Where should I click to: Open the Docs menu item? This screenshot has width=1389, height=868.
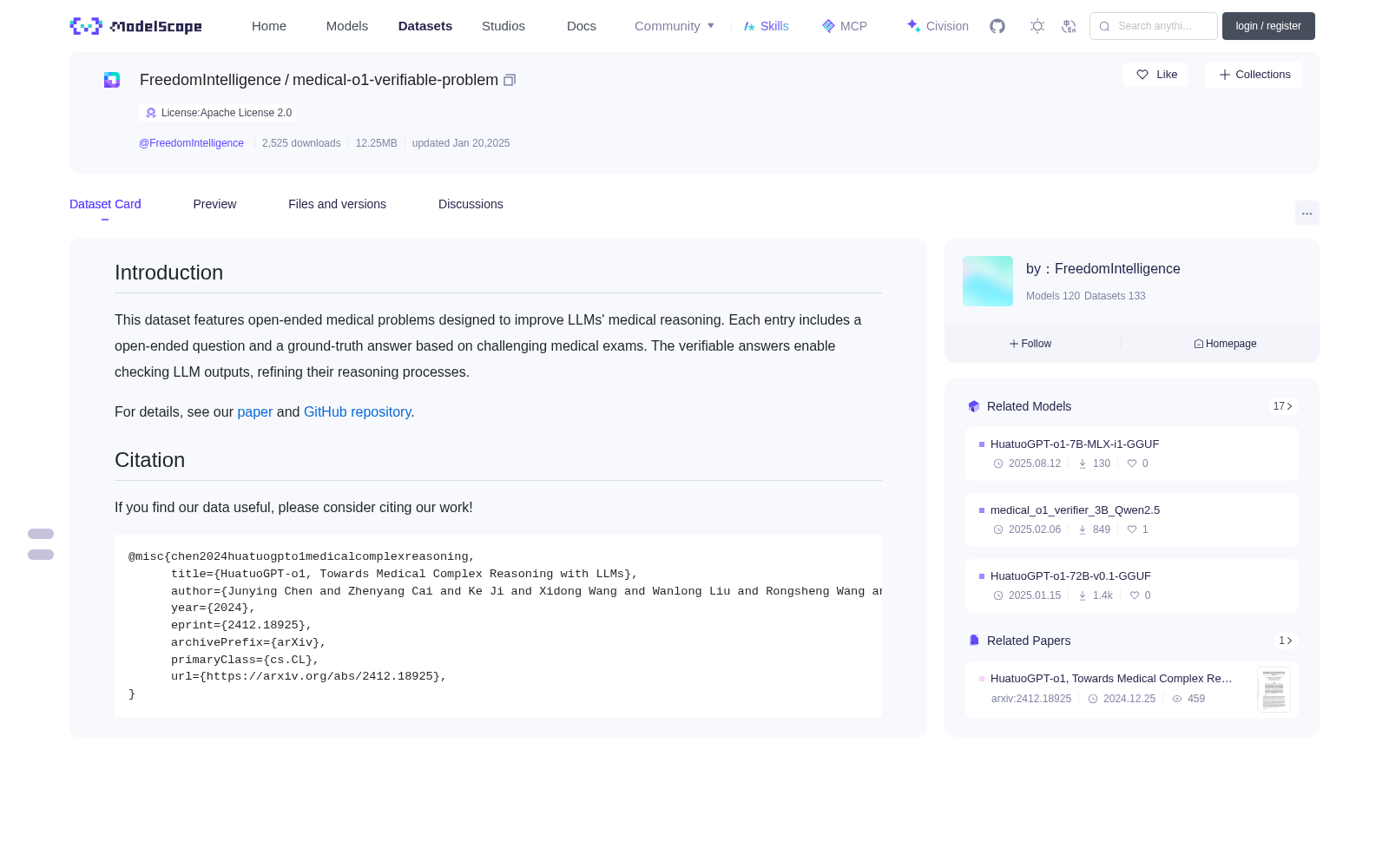tap(582, 26)
